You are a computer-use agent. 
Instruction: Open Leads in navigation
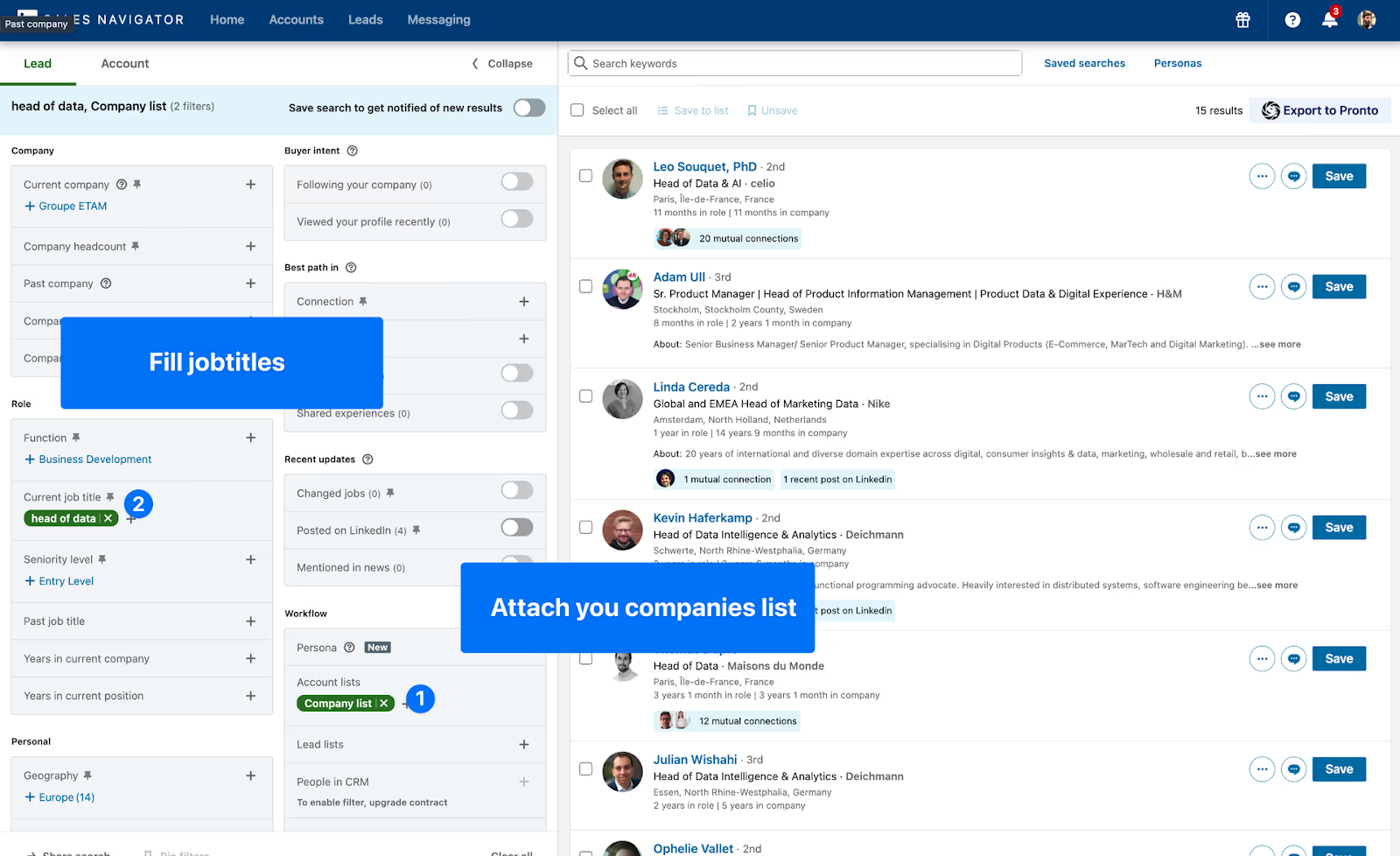pos(366,19)
